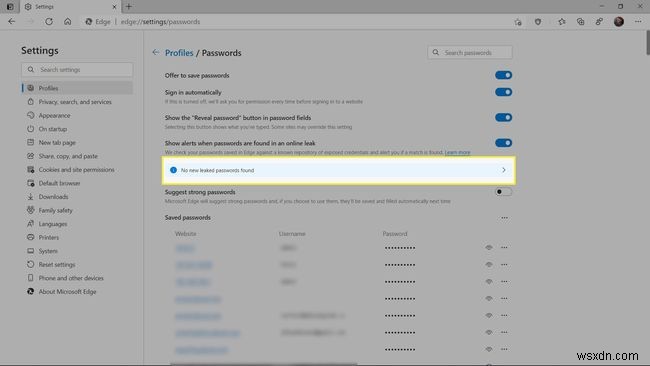The image size is (650, 366).
Task: Reveal the fourth saved password with the eye icon
Action: (x=489, y=298)
